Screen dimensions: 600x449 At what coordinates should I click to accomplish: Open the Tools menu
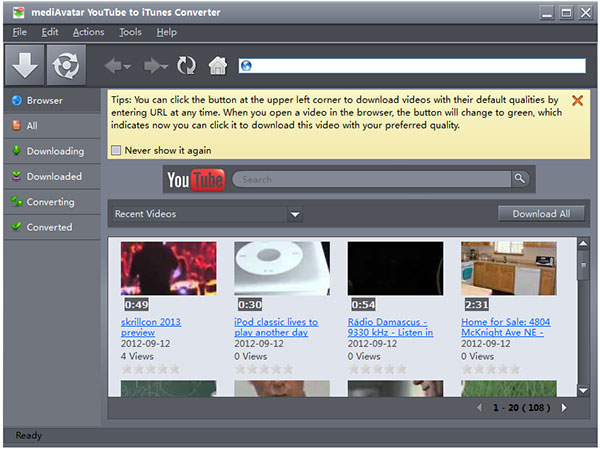coord(130,32)
